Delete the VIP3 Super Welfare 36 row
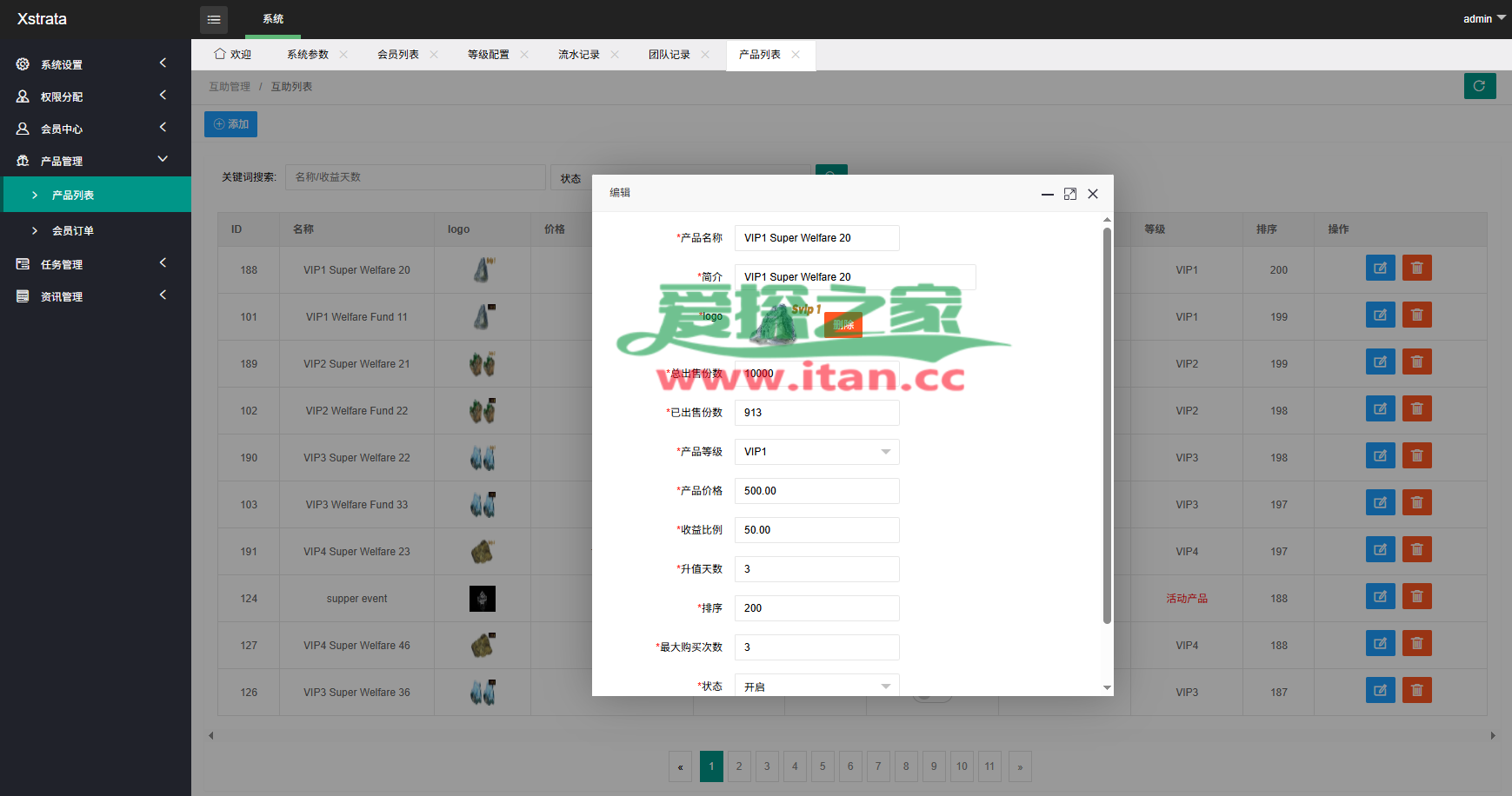The width and height of the screenshot is (1512, 796). pyautogui.click(x=1416, y=691)
